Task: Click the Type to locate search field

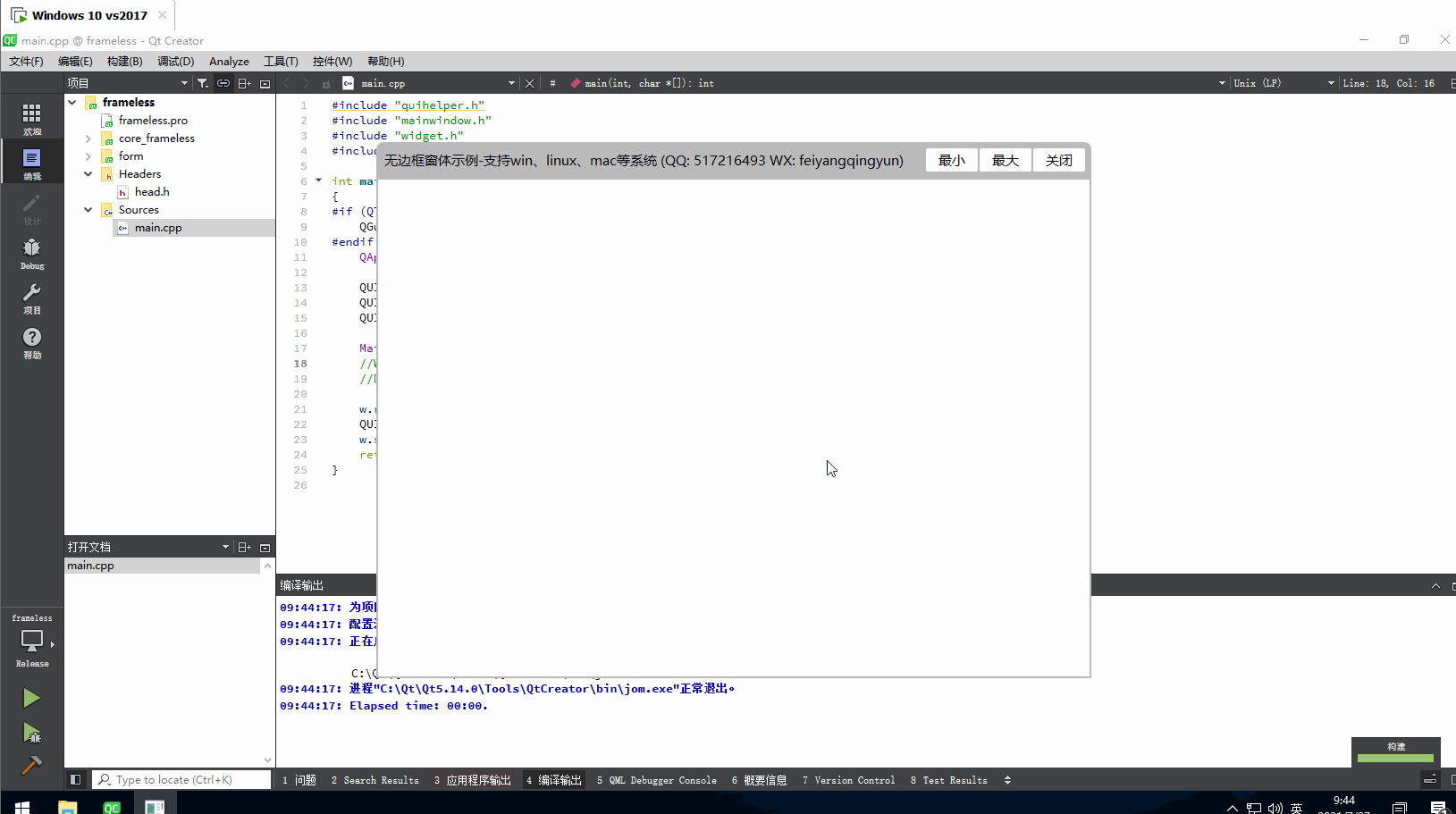Action: (x=181, y=780)
